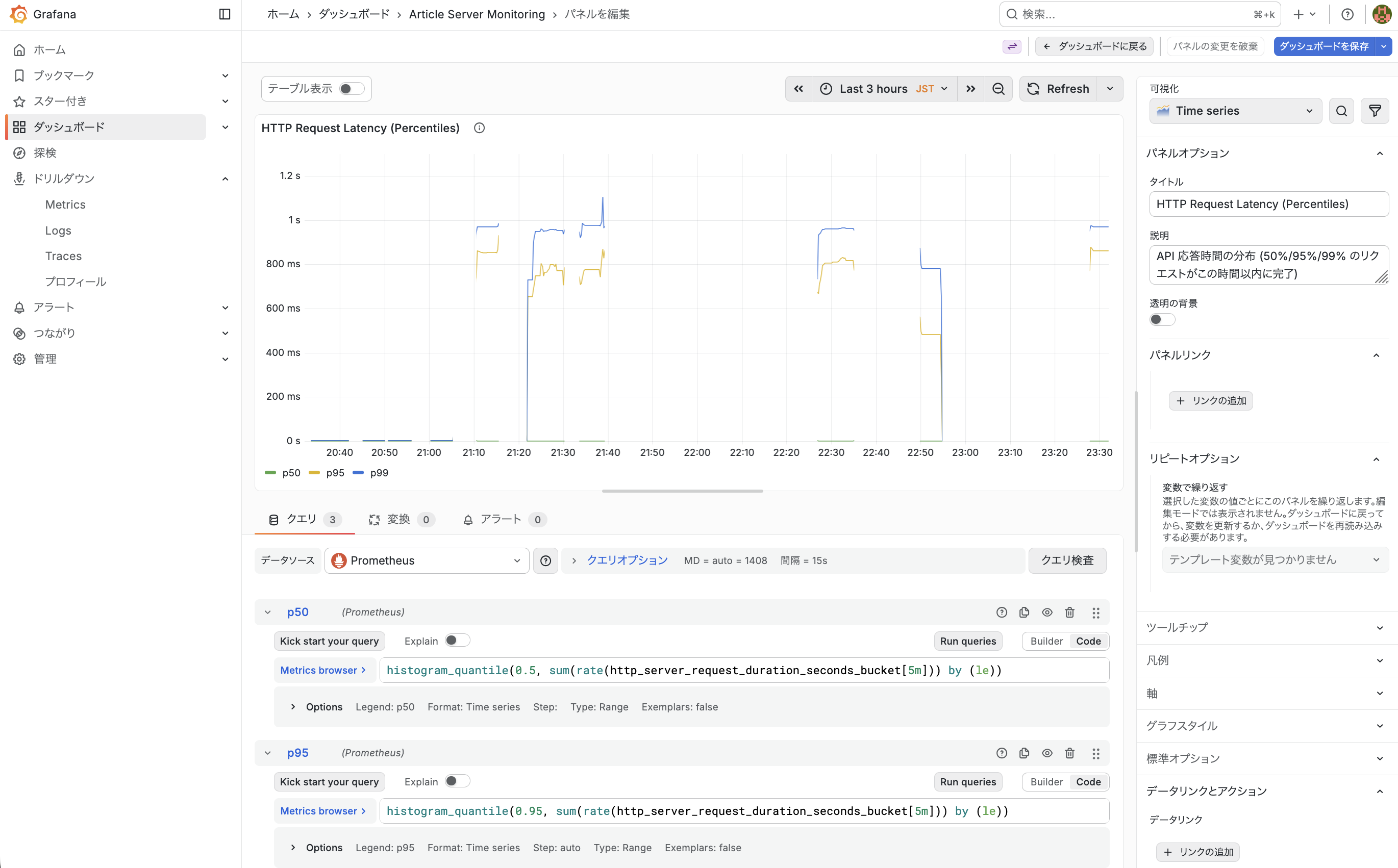1398x868 pixels.
Task: Enable the テーブル表示 table view switch
Action: 352,89
